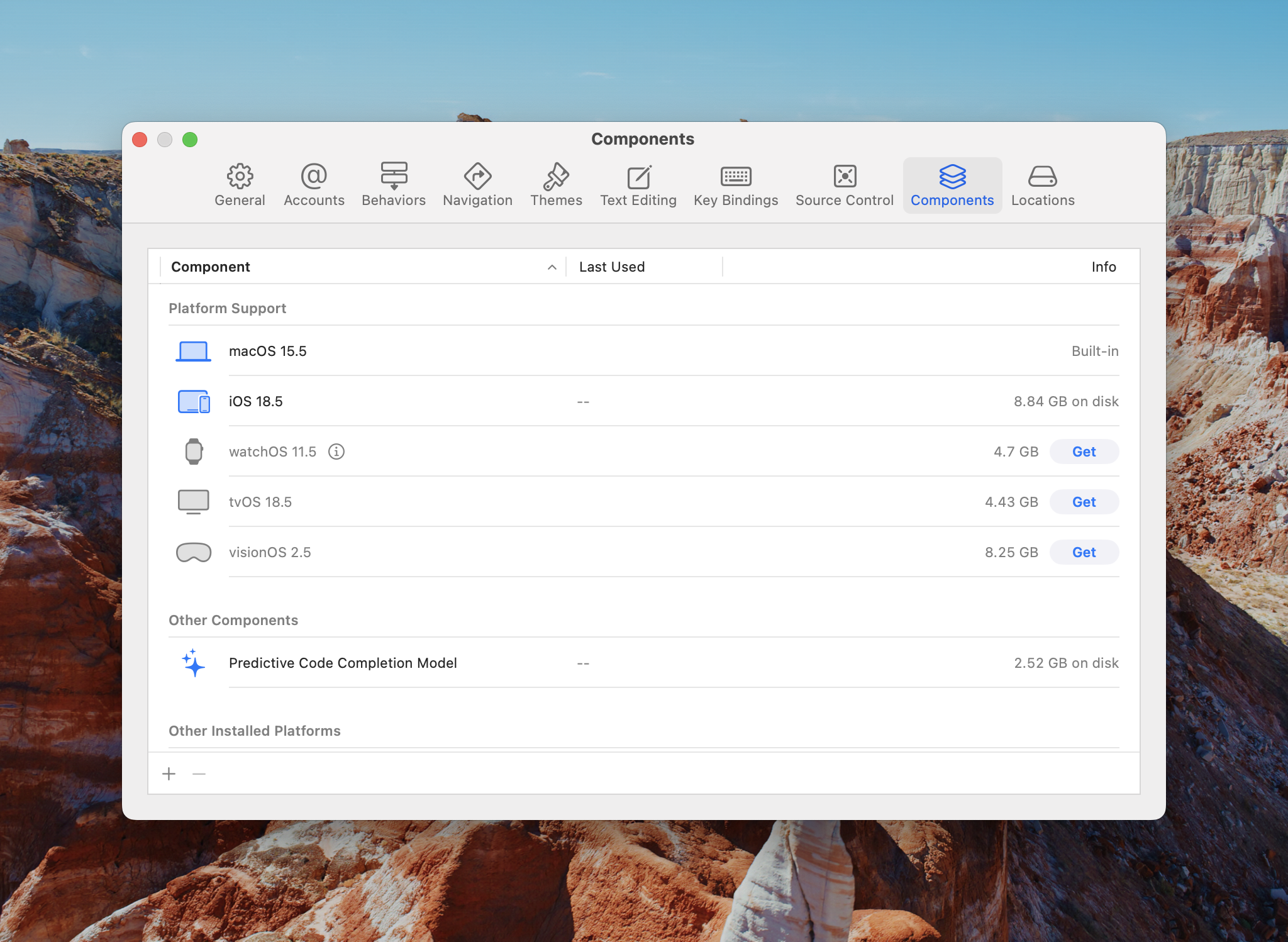The image size is (1288, 942).
Task: Get the visionOS 2.5 platform
Action: pos(1084,552)
